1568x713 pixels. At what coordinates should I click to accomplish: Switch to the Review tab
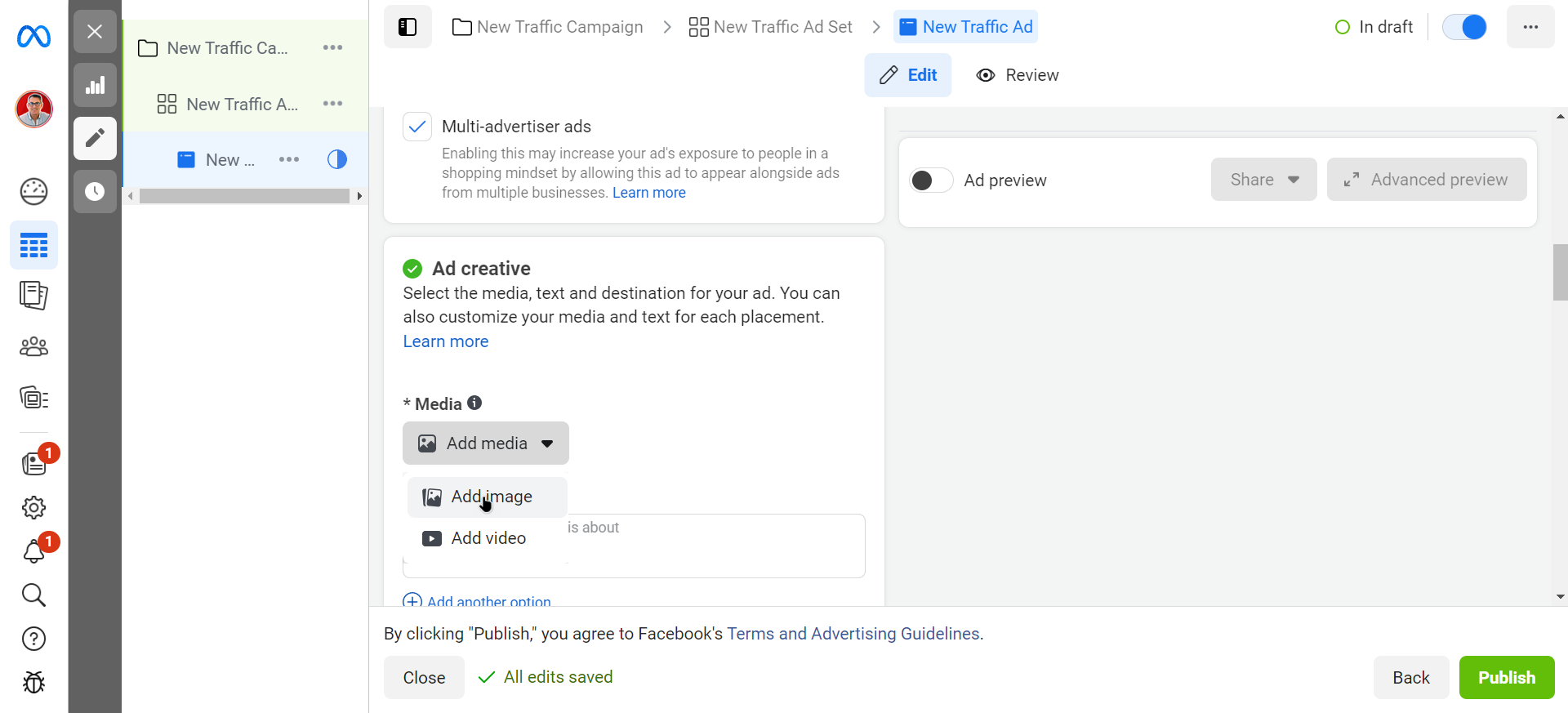click(x=1018, y=75)
